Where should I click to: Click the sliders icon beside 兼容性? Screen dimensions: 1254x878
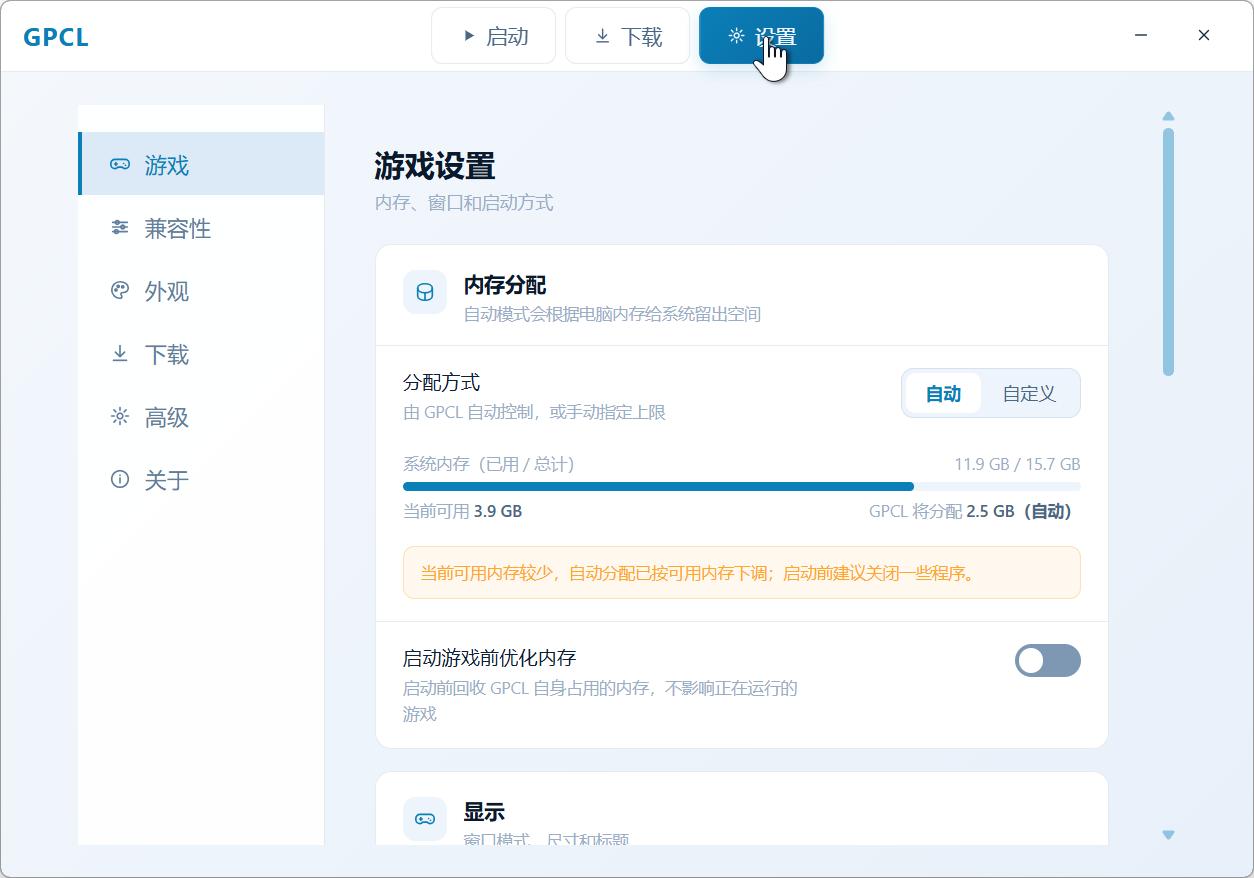click(120, 228)
